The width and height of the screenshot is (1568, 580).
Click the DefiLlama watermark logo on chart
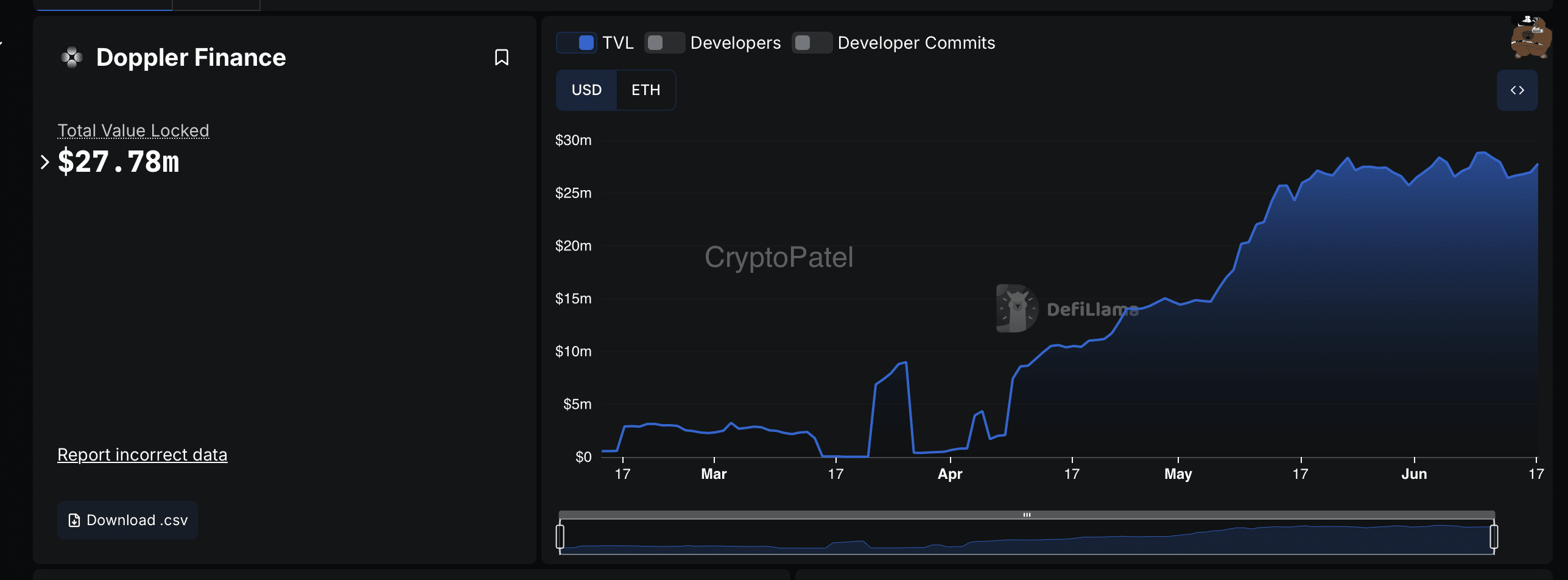coord(1018,308)
